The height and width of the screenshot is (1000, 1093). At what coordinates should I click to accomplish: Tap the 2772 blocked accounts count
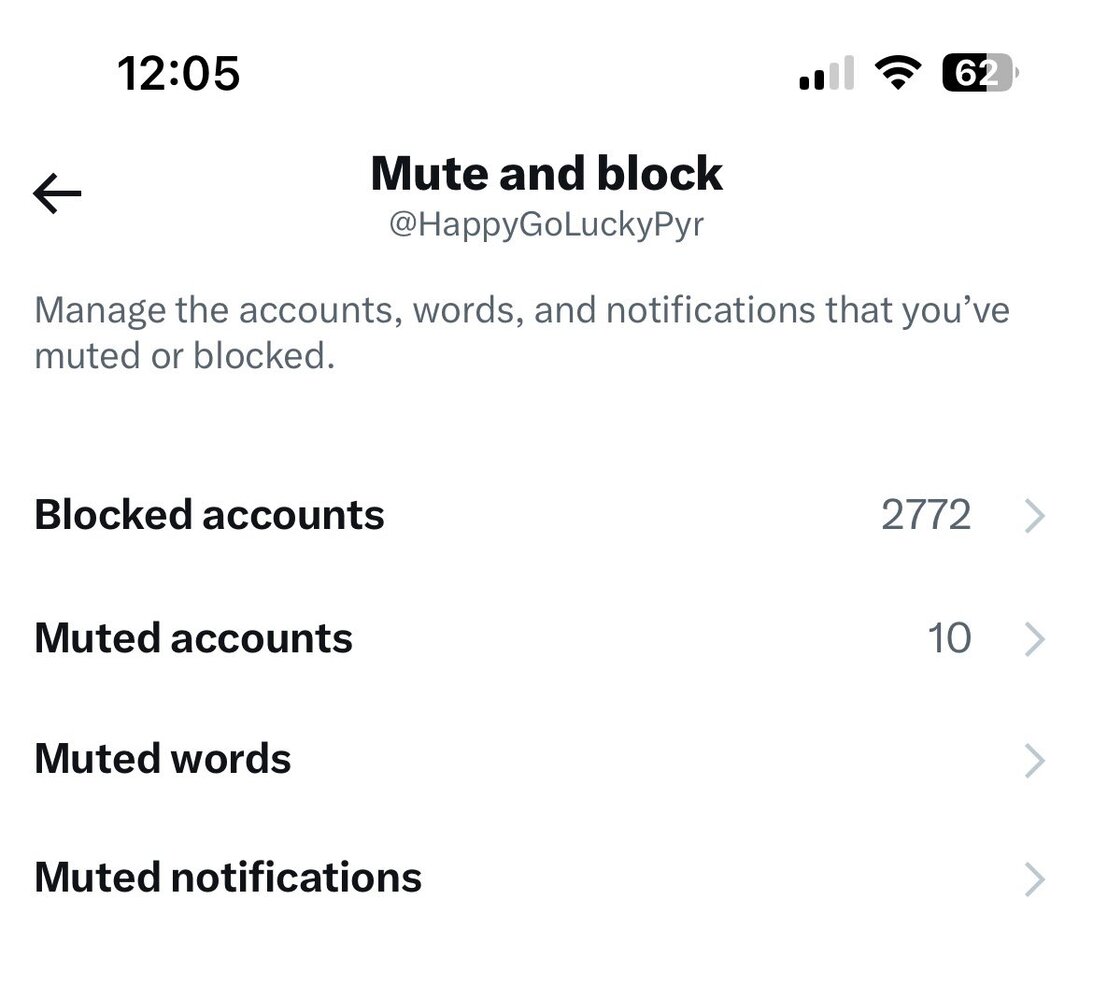[925, 515]
